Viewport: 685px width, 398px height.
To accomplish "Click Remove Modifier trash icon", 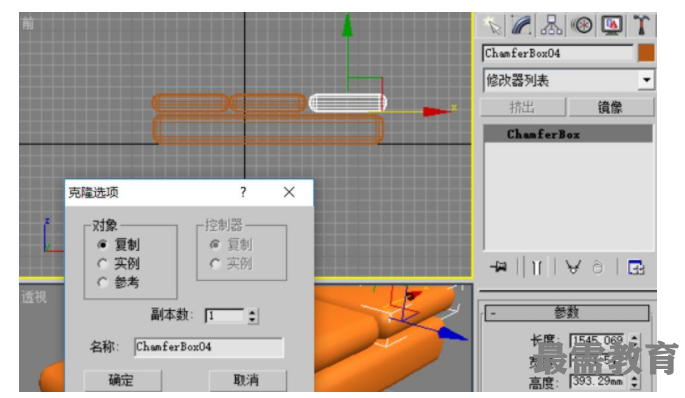I will [598, 267].
